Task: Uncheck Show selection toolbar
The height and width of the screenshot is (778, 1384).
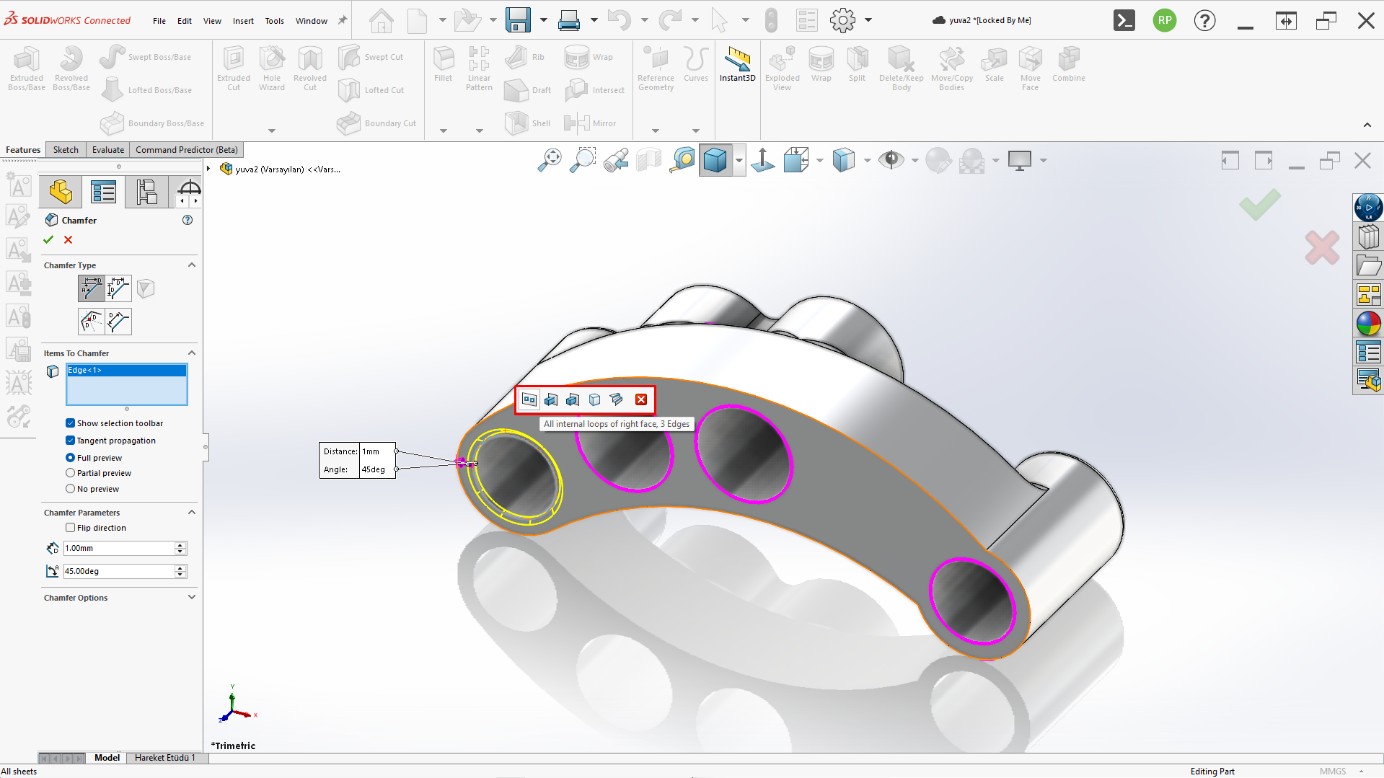Action: tap(70, 423)
